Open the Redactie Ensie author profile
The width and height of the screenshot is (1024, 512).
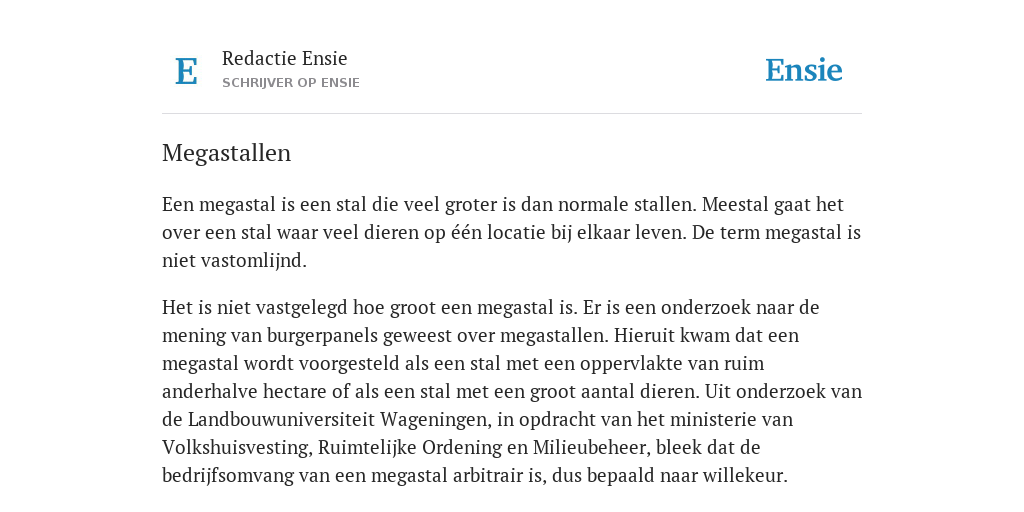[x=285, y=58]
